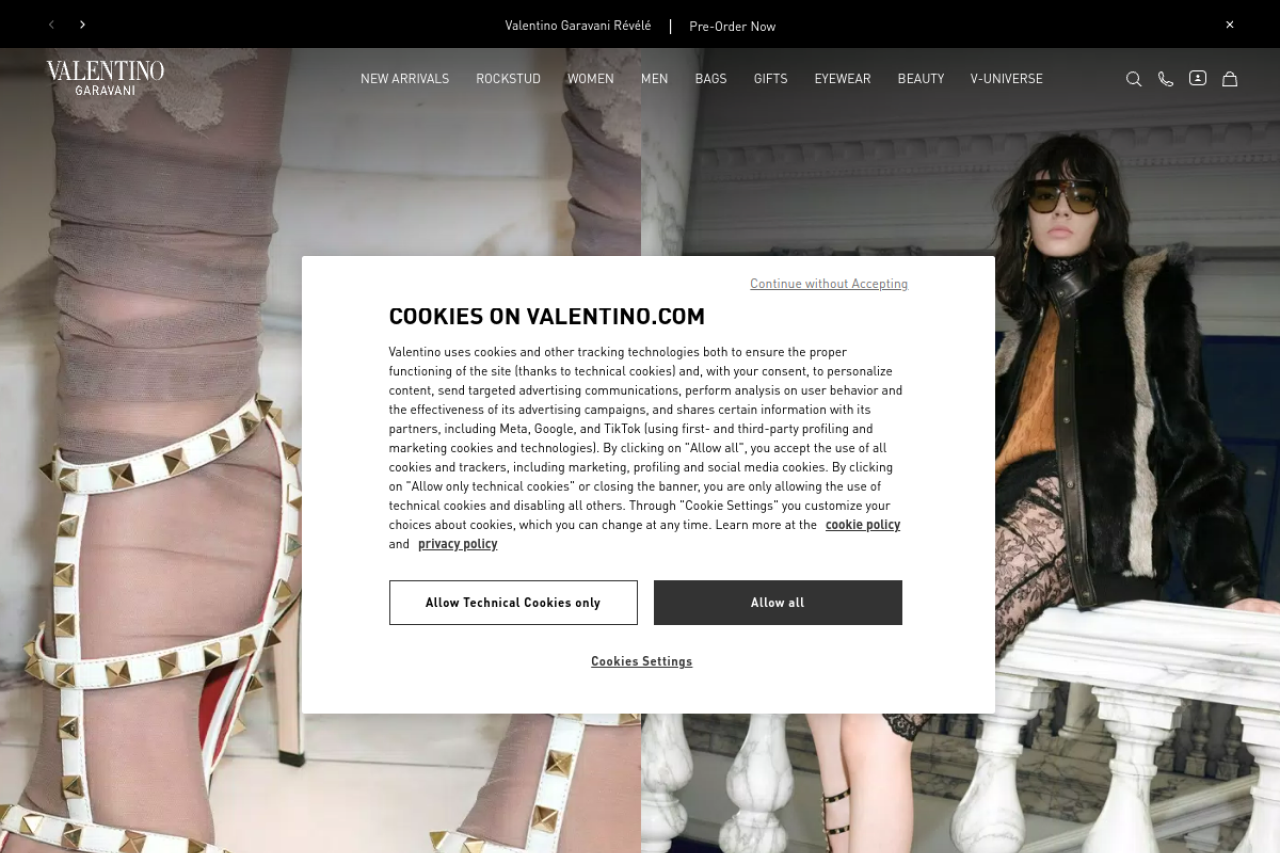
Task: Click Pre-Order Now in announcement bar
Action: coord(733,26)
